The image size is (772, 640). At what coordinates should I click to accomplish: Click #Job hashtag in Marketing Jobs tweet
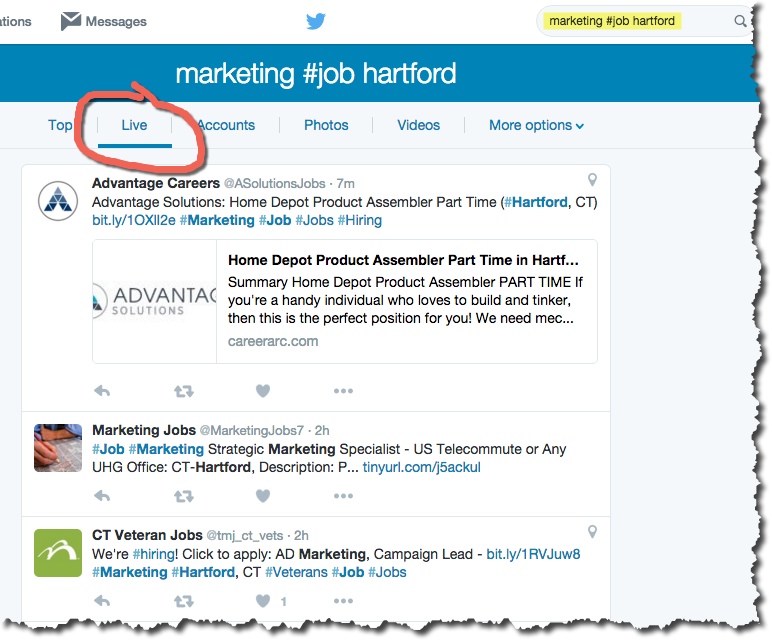coord(108,449)
